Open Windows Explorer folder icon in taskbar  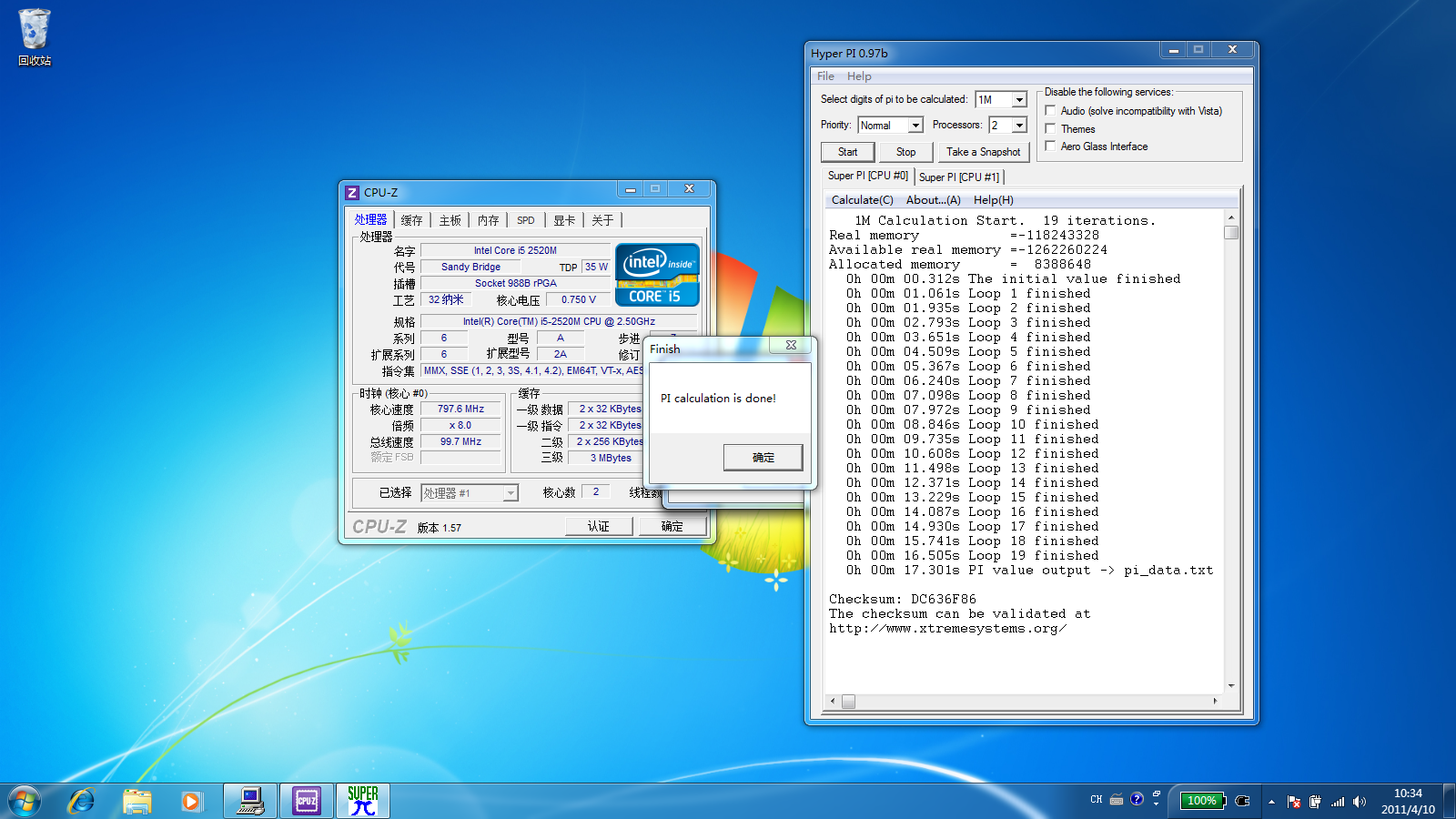click(x=137, y=802)
